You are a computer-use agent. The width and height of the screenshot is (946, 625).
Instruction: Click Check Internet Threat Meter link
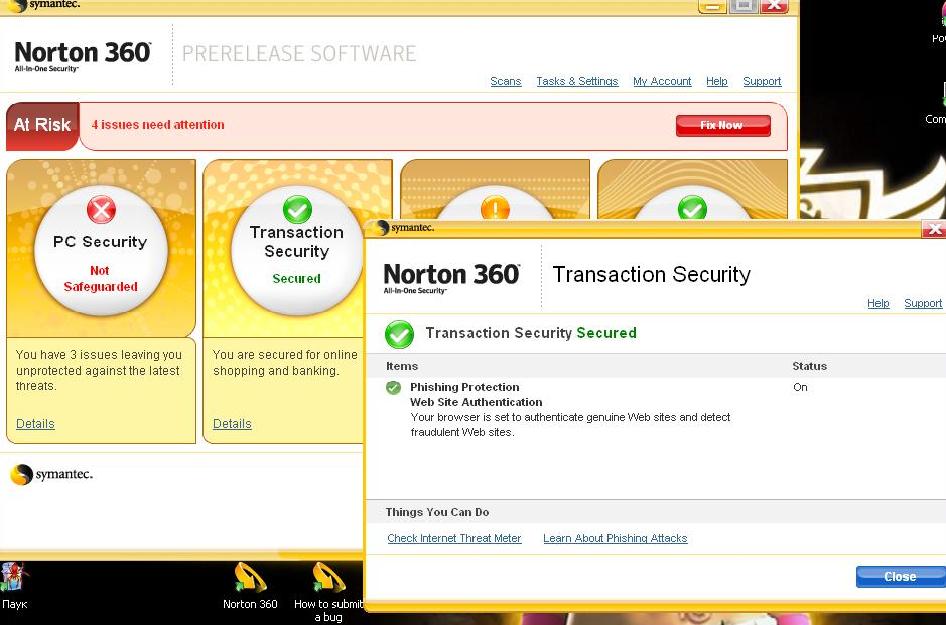[x=454, y=538]
